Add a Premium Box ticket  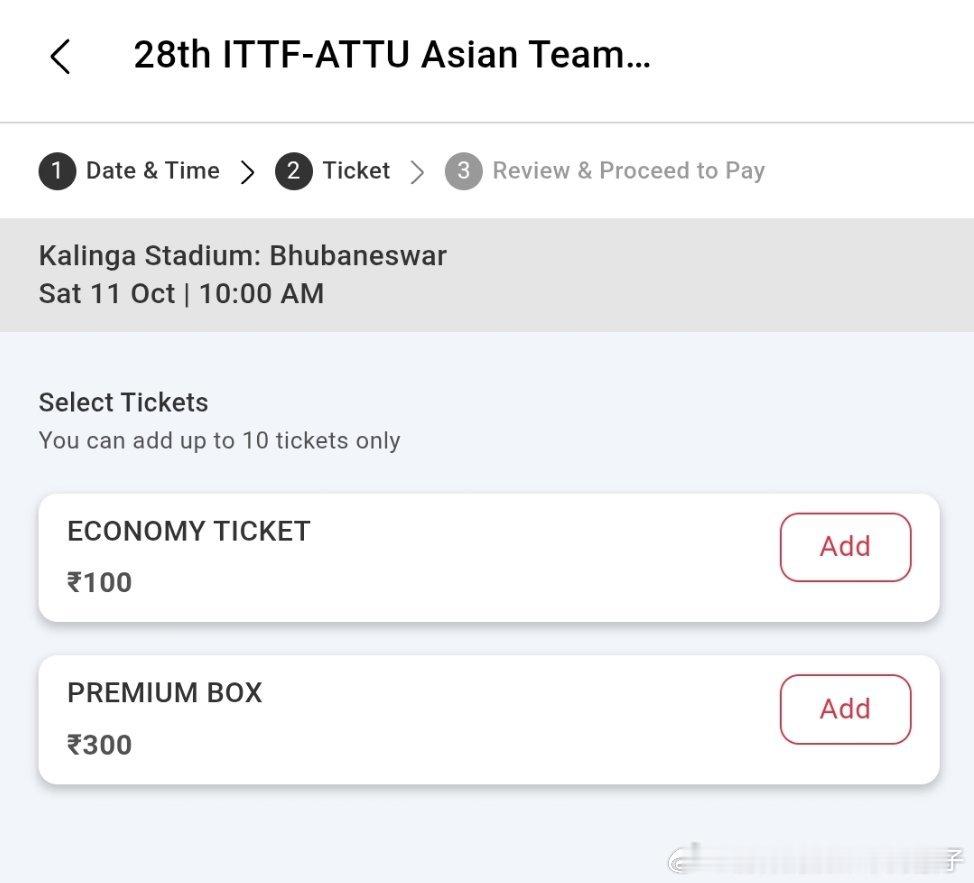[x=845, y=709]
